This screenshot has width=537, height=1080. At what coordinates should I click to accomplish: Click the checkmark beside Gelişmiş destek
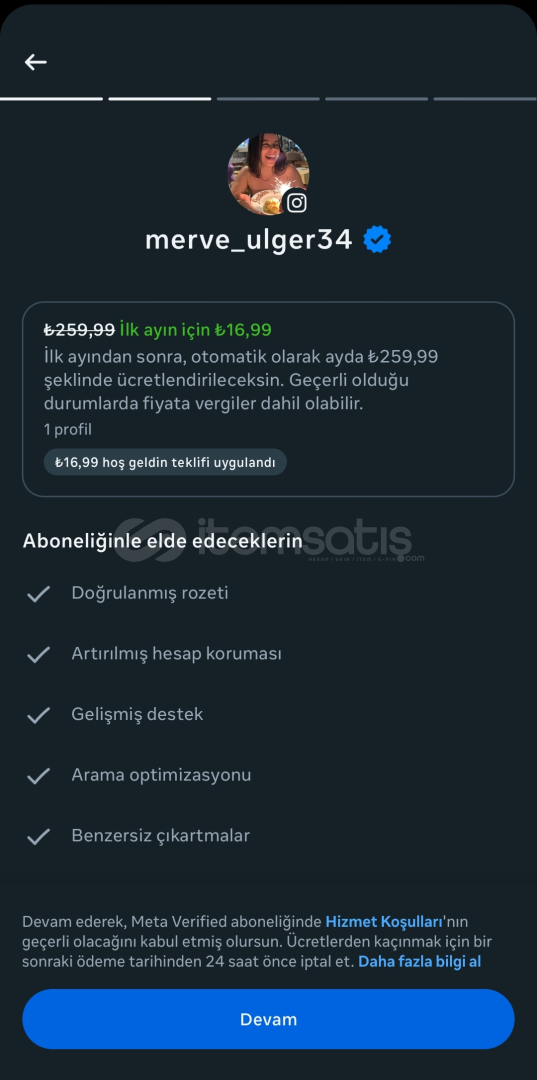(39, 715)
